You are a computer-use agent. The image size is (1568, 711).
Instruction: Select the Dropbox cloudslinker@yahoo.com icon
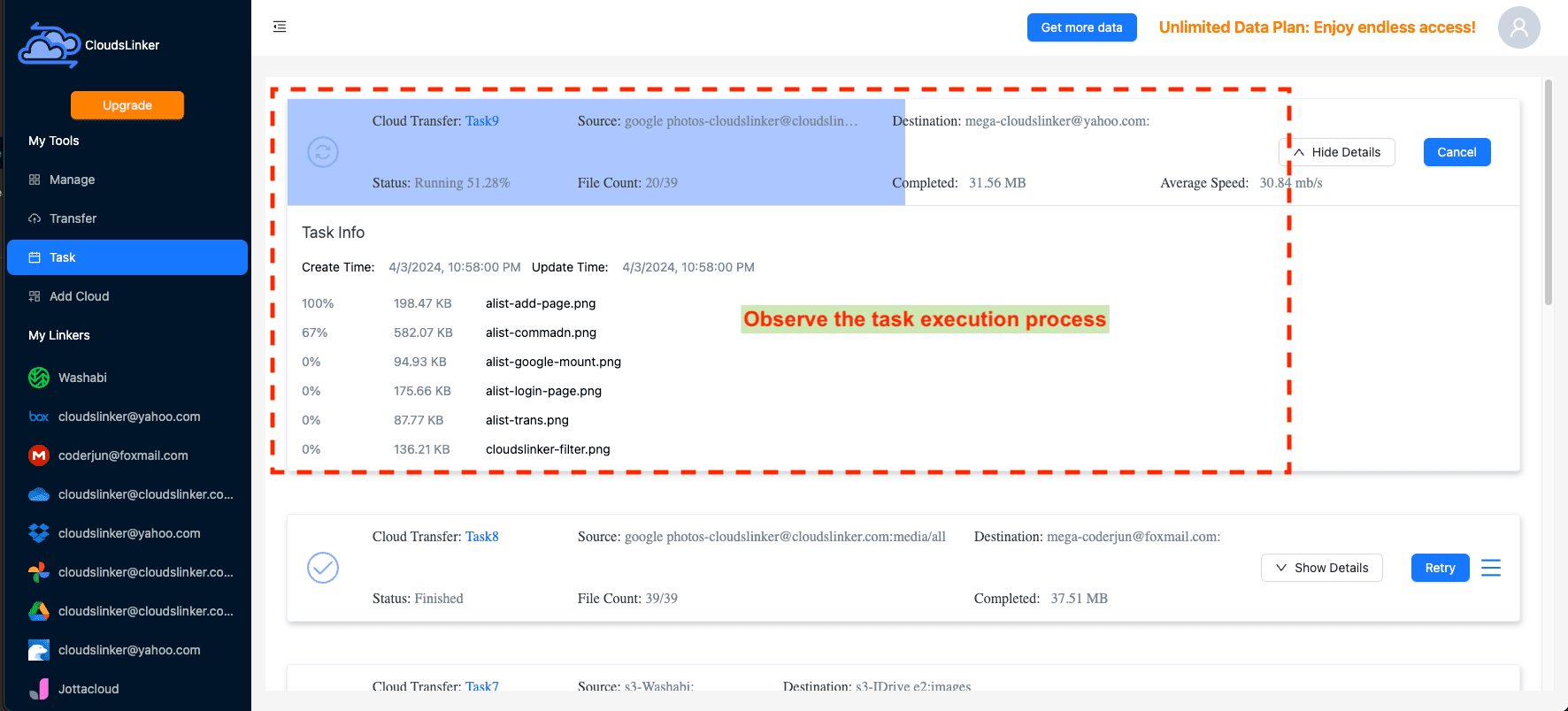(39, 533)
